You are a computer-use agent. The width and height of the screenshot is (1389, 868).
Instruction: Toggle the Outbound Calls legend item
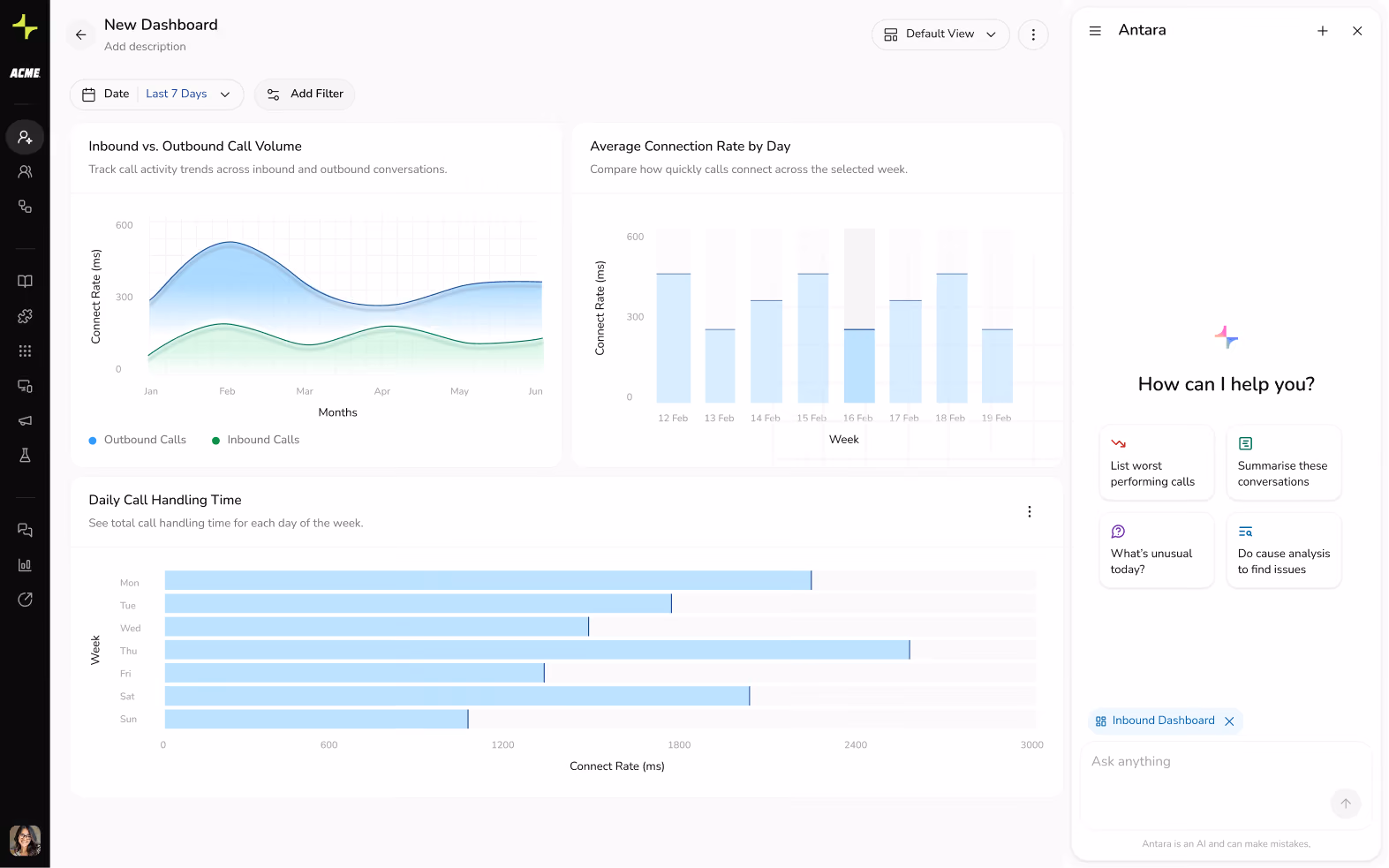tap(138, 440)
